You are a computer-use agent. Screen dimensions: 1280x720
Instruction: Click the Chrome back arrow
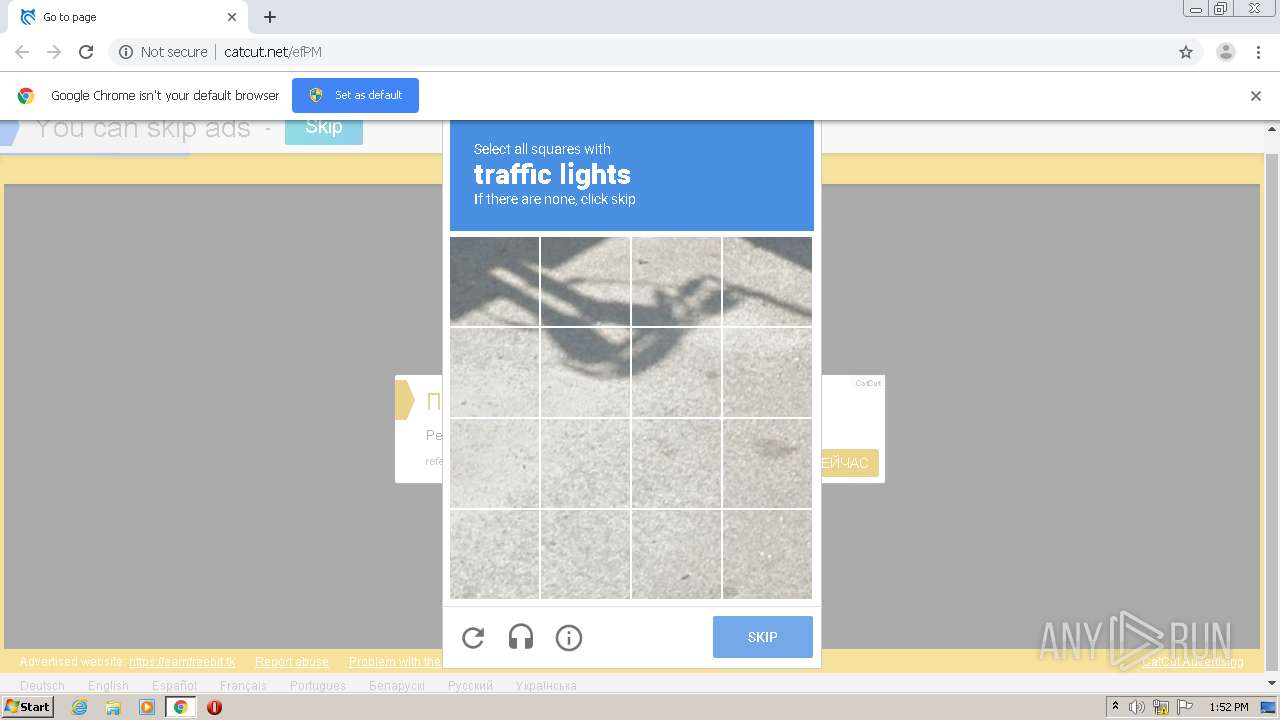22,52
